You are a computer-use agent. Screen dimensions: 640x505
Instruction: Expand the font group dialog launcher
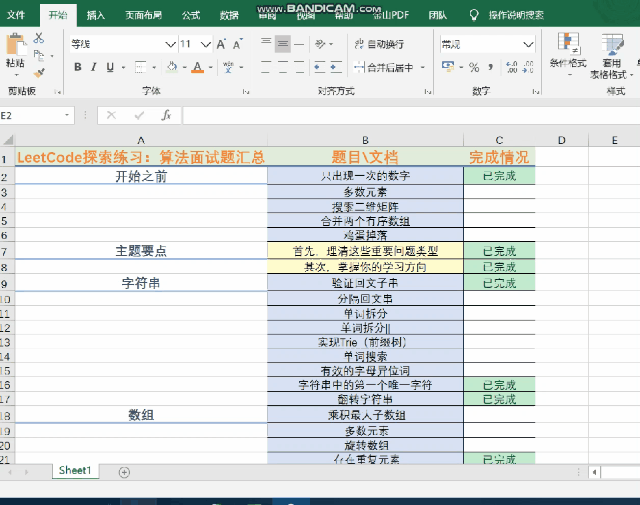pyautogui.click(x=246, y=92)
